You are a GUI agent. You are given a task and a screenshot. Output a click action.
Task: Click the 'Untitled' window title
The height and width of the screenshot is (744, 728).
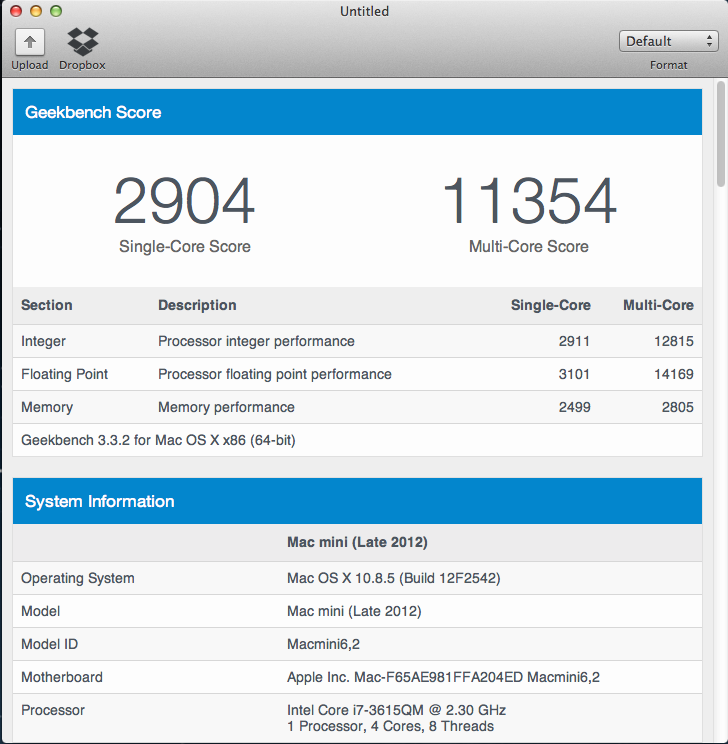click(x=364, y=11)
